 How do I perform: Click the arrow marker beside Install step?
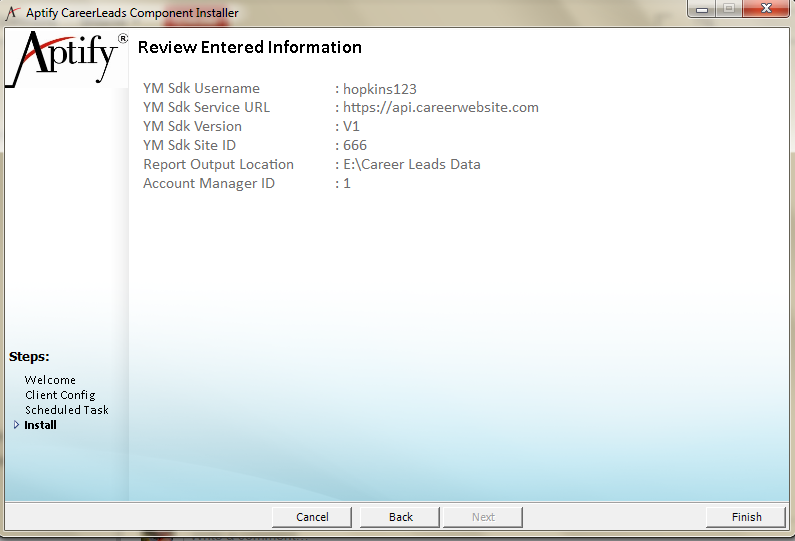coord(16,425)
